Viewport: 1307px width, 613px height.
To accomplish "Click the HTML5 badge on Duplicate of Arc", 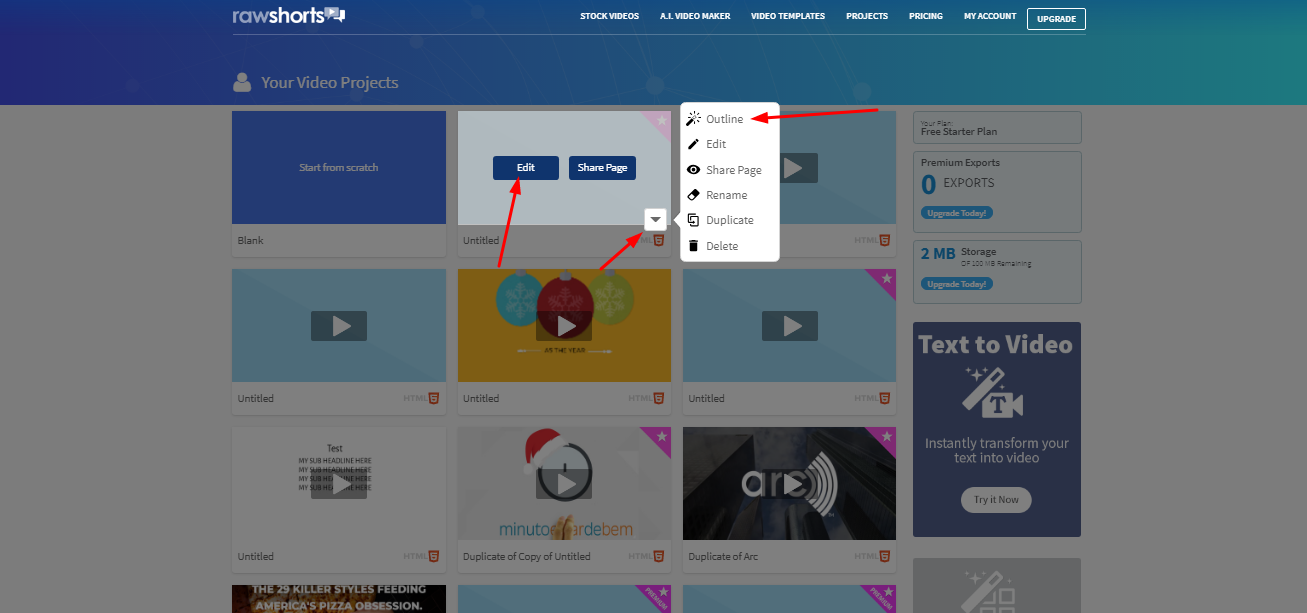I will [x=872, y=556].
